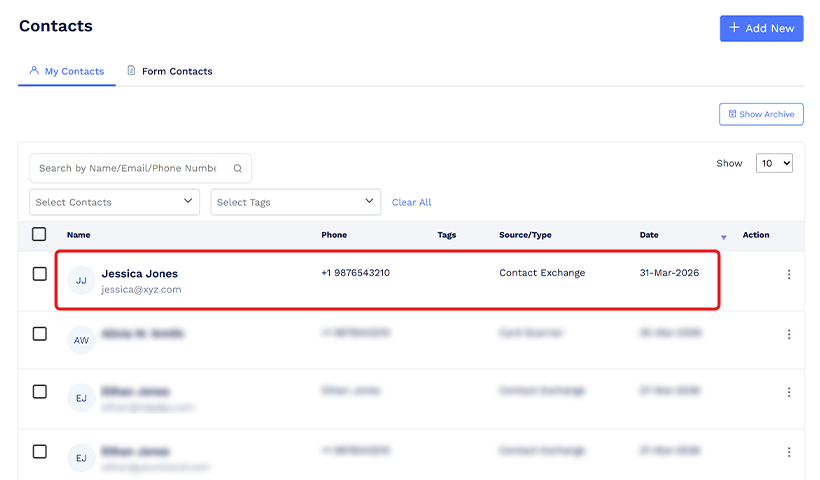Click the Name column header

tap(78, 235)
